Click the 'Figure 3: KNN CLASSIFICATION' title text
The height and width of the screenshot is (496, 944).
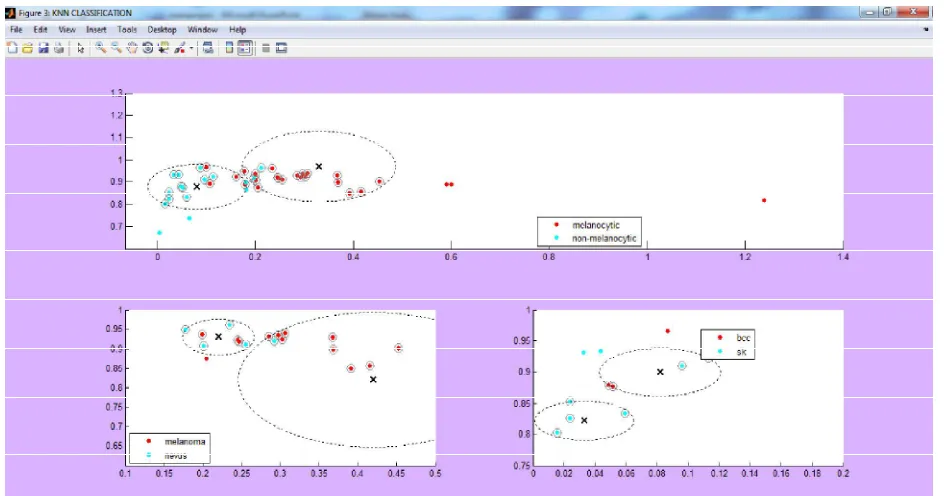pos(75,13)
